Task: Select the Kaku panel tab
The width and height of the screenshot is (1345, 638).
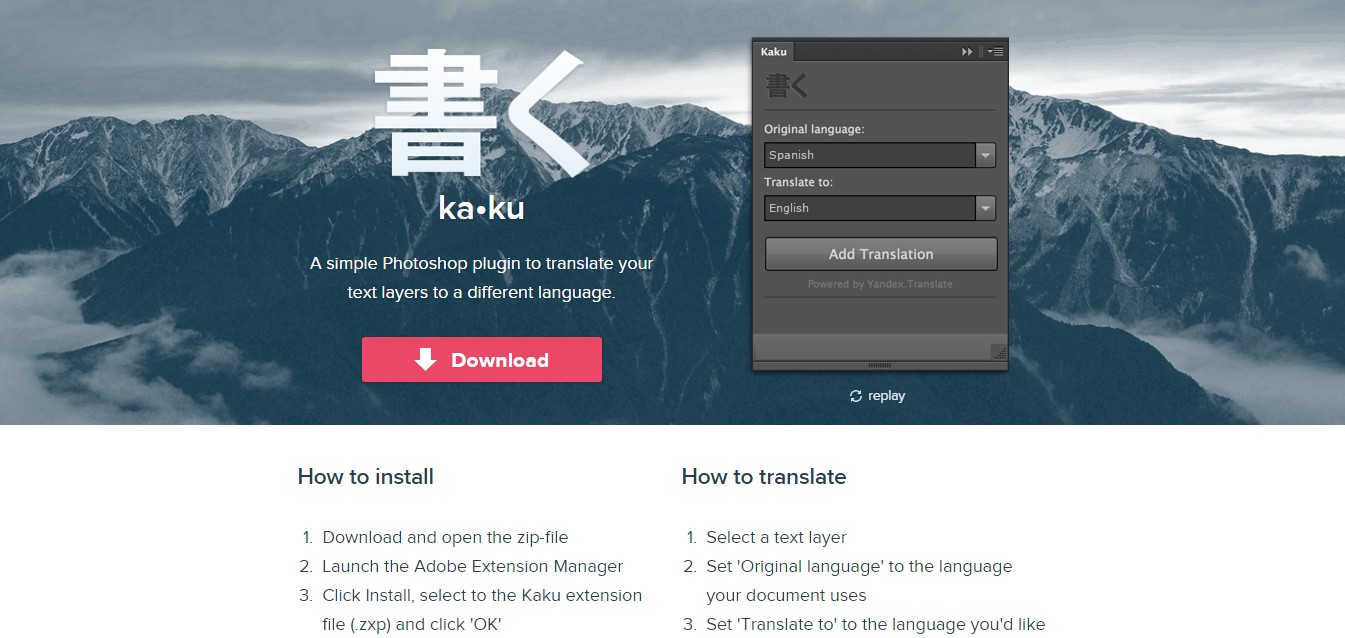Action: pyautogui.click(x=773, y=51)
